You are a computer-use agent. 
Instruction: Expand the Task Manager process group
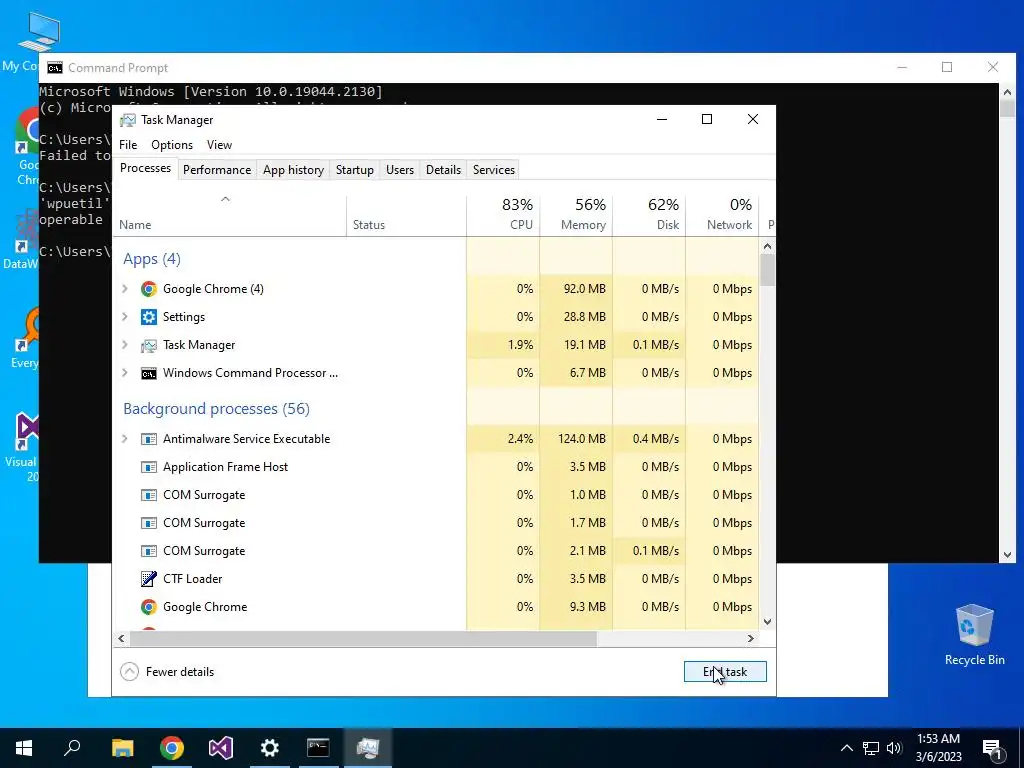[125, 345]
